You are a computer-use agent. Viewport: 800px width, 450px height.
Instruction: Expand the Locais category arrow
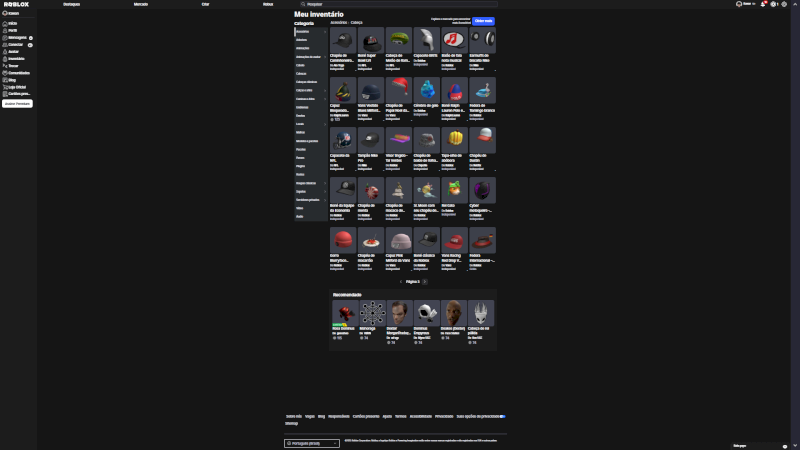pyautogui.click(x=324, y=124)
